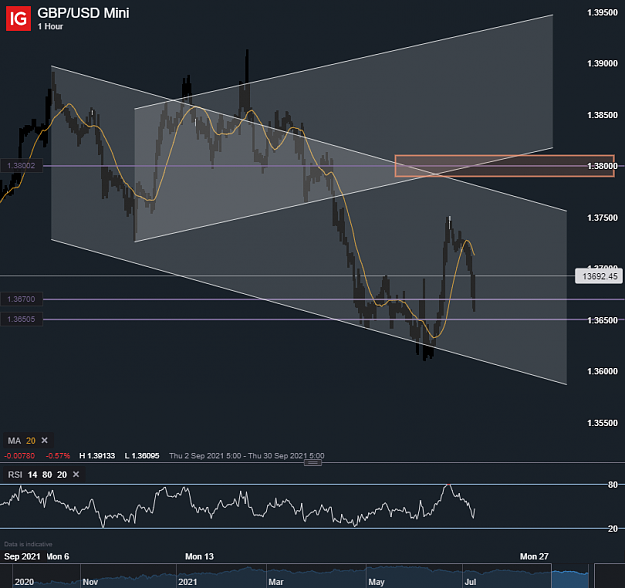Viewport: 625px width, 588px height.
Task: Click the 1 Hour timeframe label
Action: pos(50,26)
